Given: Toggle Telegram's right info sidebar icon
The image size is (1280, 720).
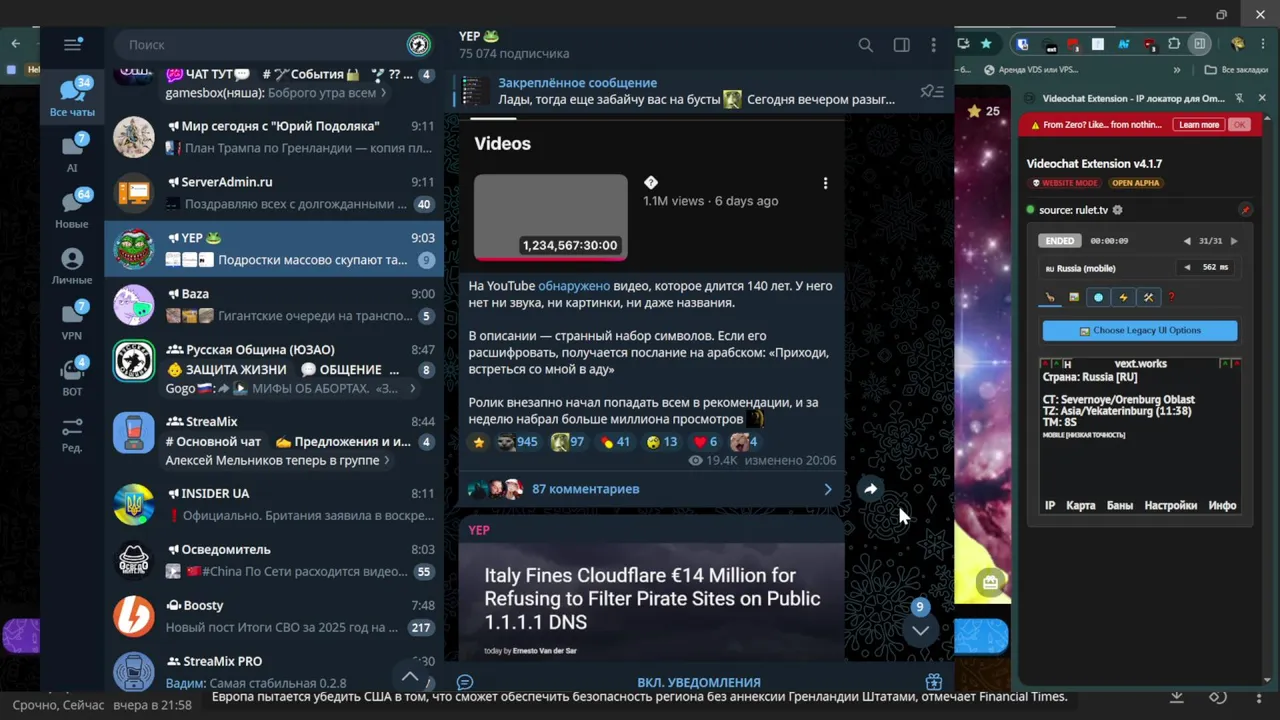Looking at the screenshot, I should 901,45.
